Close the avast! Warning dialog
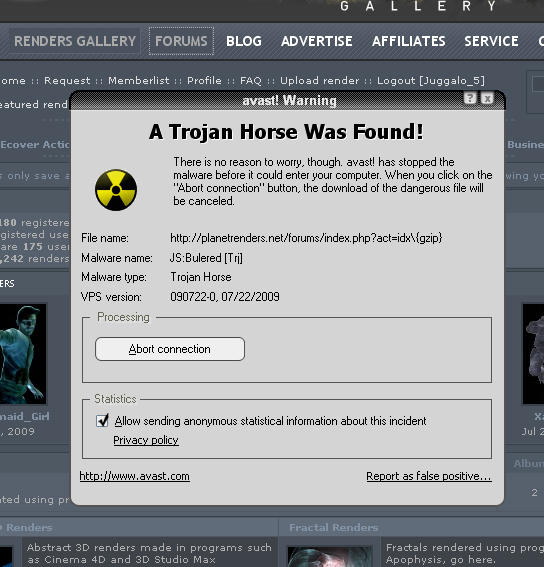The image size is (544, 567). point(487,98)
